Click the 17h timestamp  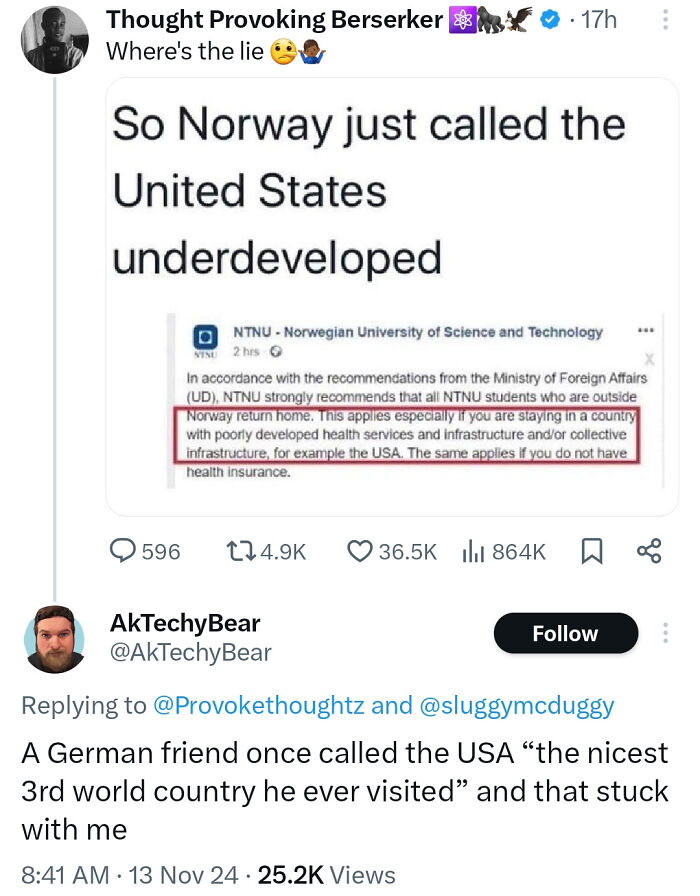599,20
